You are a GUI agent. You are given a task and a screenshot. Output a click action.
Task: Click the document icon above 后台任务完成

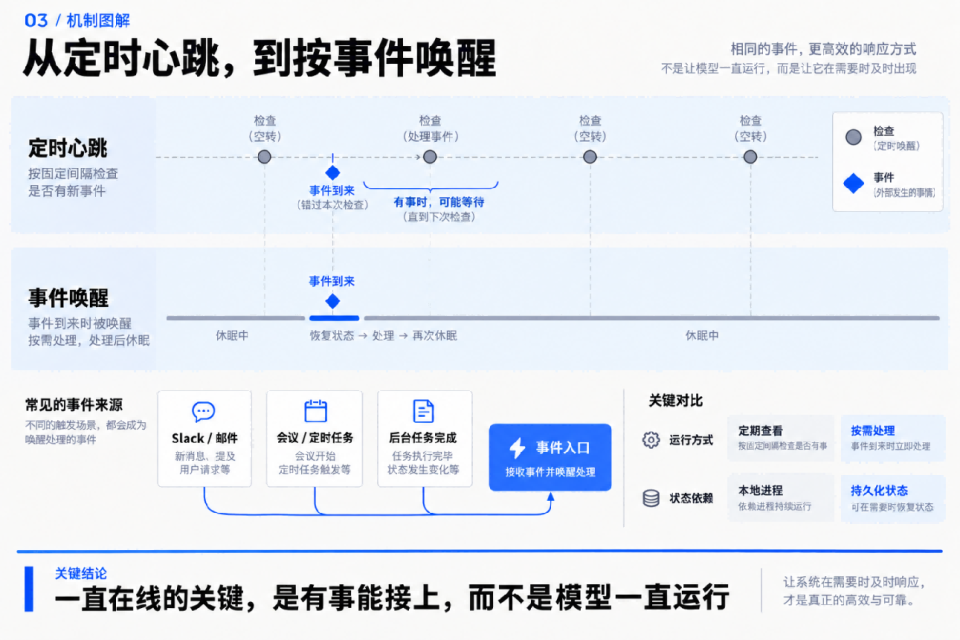(x=423, y=411)
